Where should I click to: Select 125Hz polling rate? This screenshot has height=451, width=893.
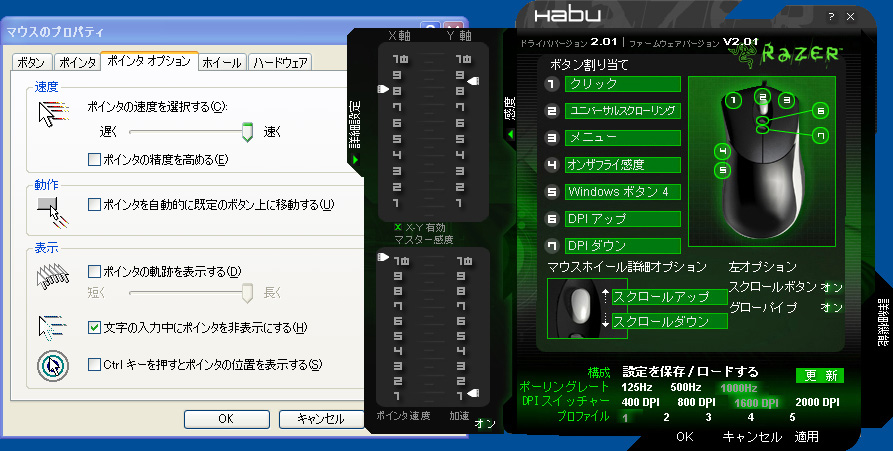click(637, 388)
